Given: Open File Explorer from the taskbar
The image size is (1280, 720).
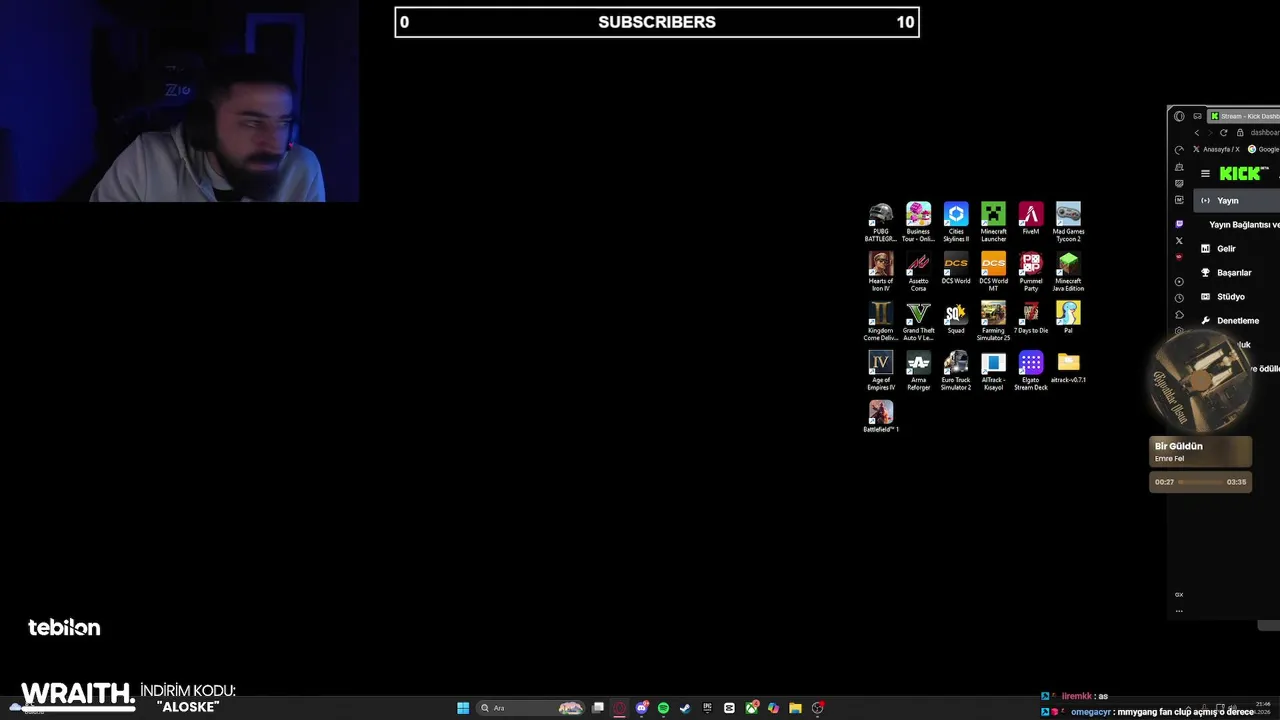Looking at the screenshot, I should 795,708.
